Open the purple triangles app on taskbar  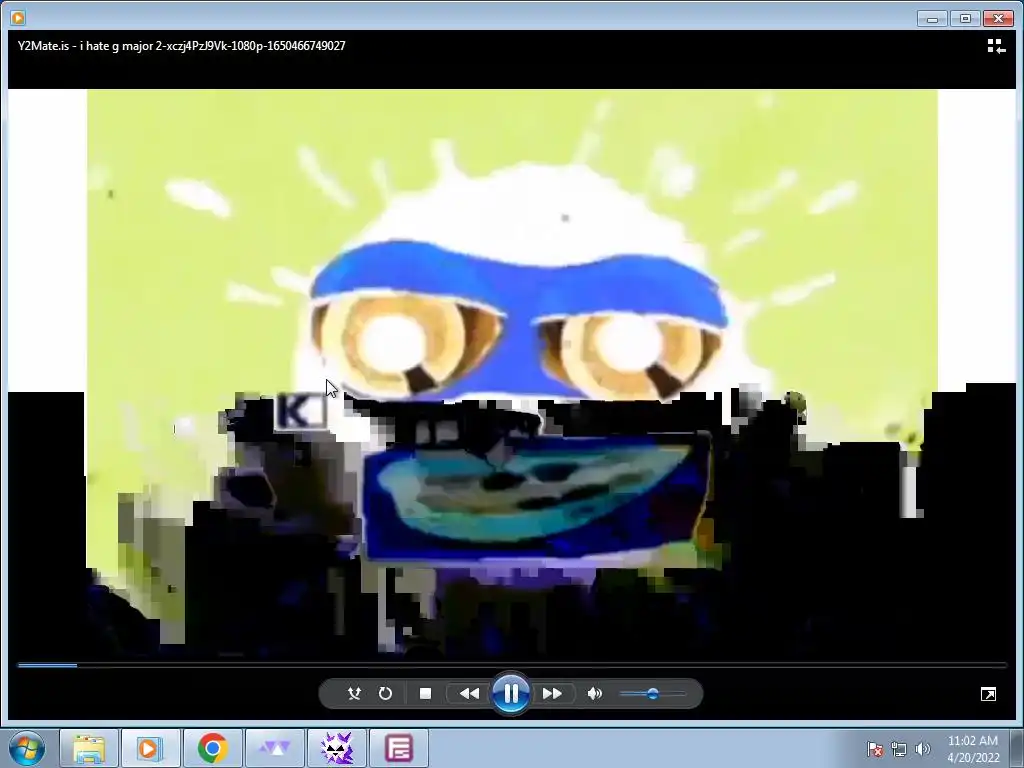click(274, 748)
